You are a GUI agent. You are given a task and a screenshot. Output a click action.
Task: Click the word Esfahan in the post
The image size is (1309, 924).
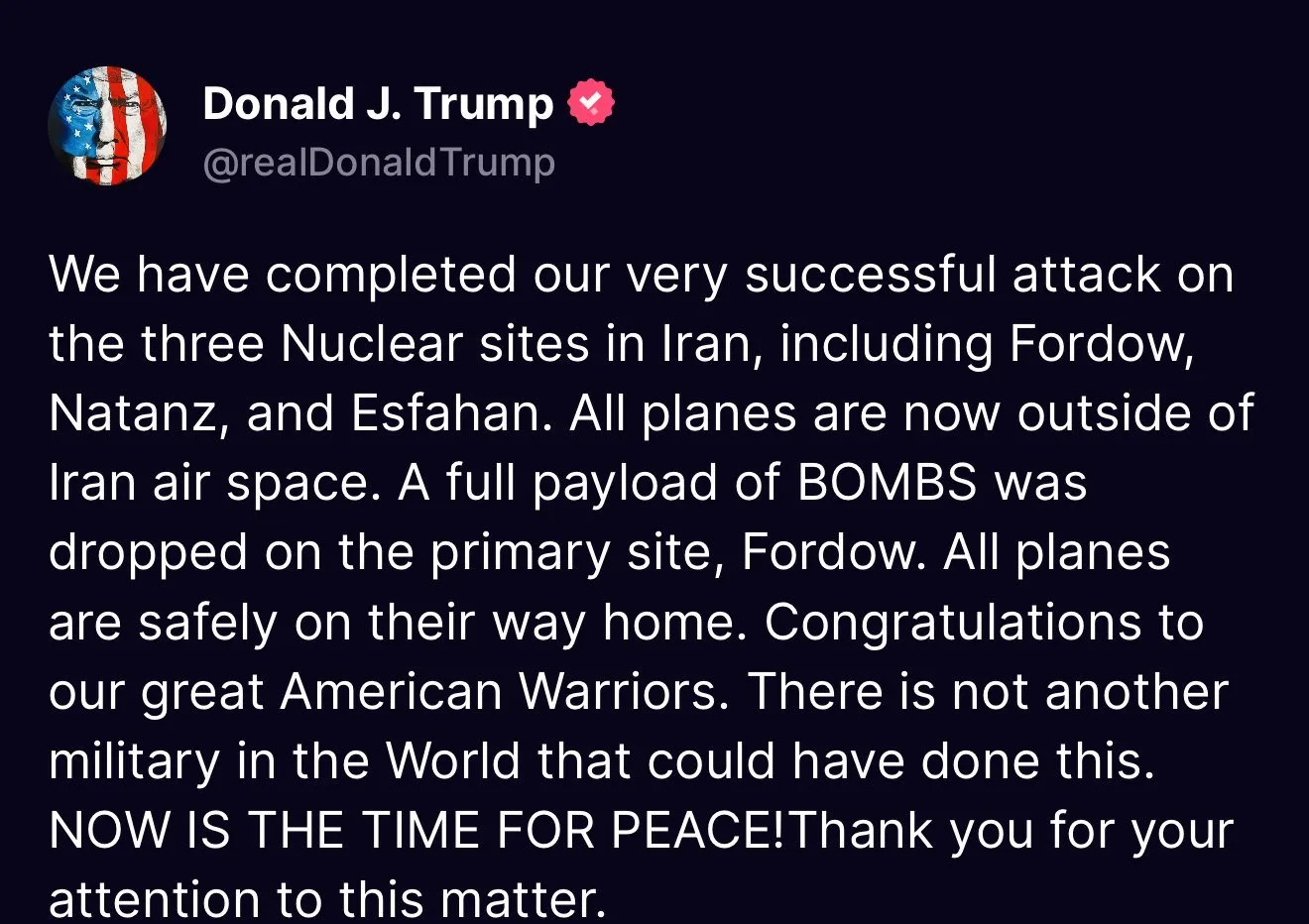(451, 413)
